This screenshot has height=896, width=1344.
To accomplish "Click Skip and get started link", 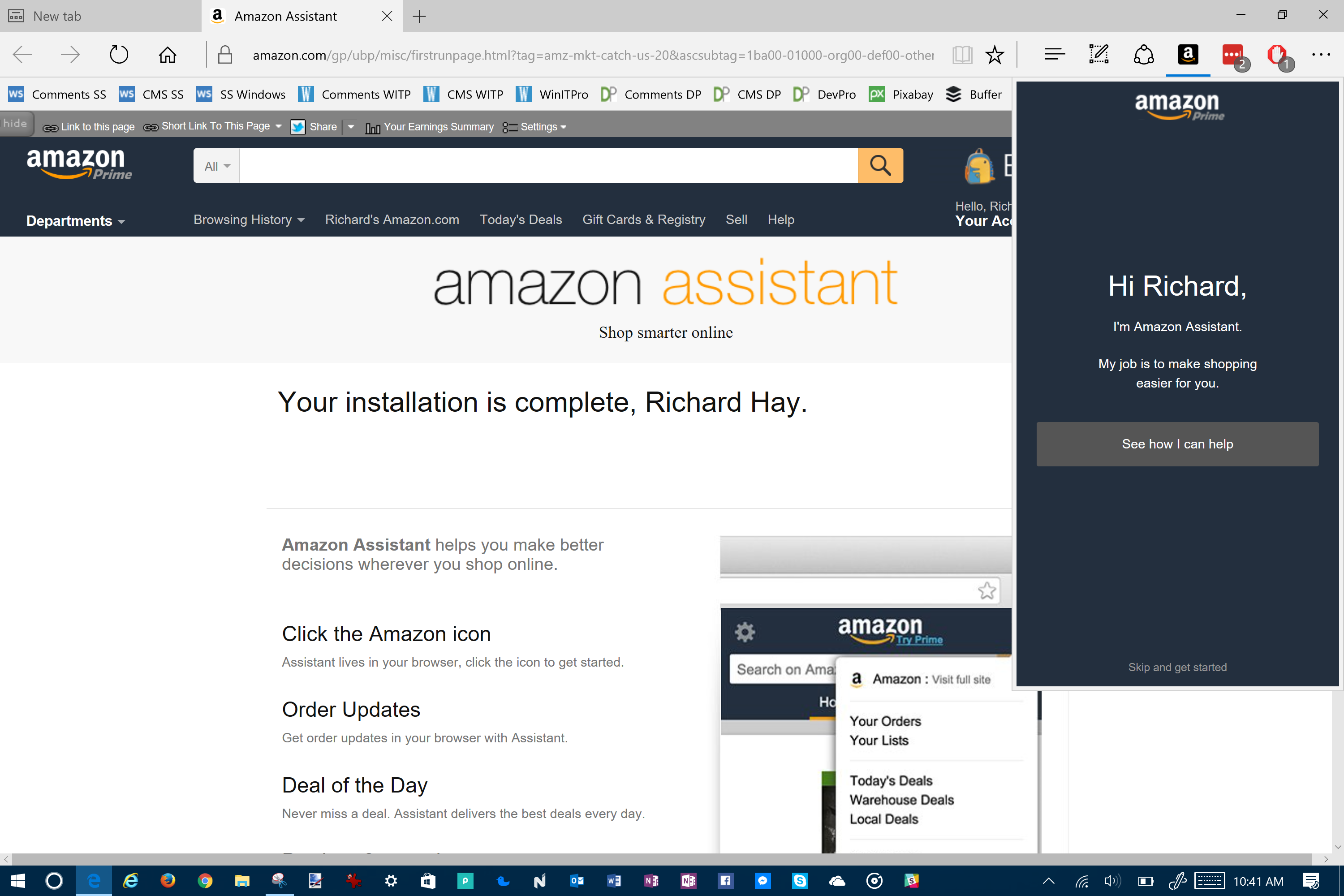I will pos(1177,667).
